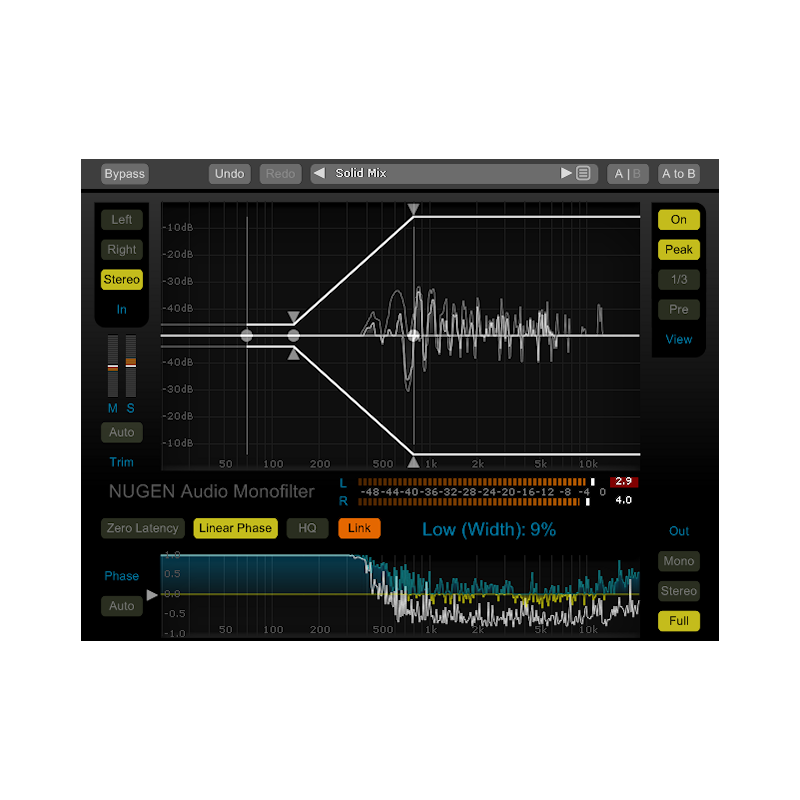Click the A|B comparison control
800x800 pixels.
pos(627,173)
